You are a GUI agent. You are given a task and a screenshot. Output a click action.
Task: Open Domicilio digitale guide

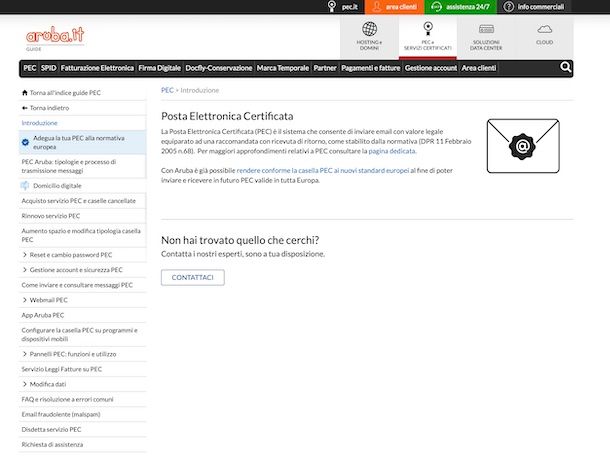click(57, 186)
